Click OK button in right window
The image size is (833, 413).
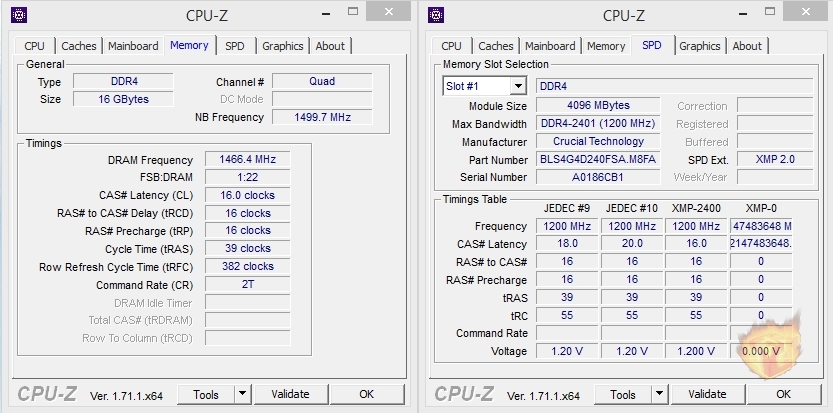(784, 394)
